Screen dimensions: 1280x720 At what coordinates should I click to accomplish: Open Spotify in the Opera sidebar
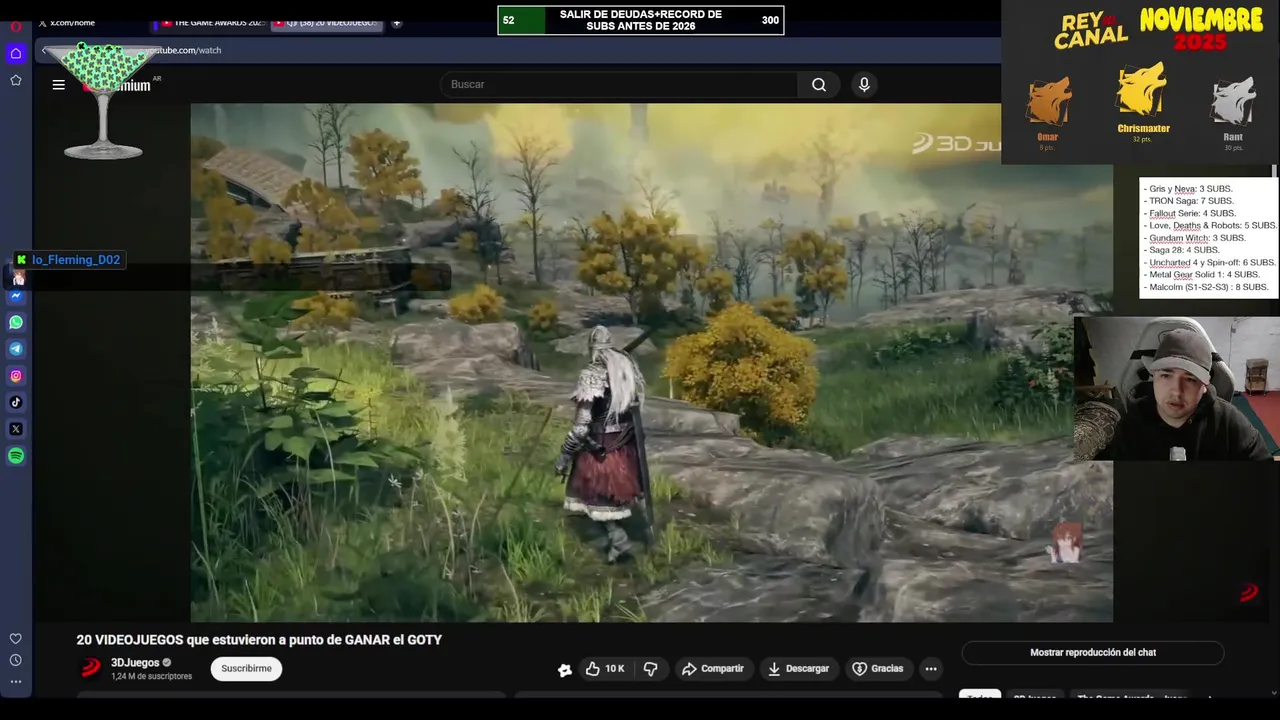click(16, 456)
